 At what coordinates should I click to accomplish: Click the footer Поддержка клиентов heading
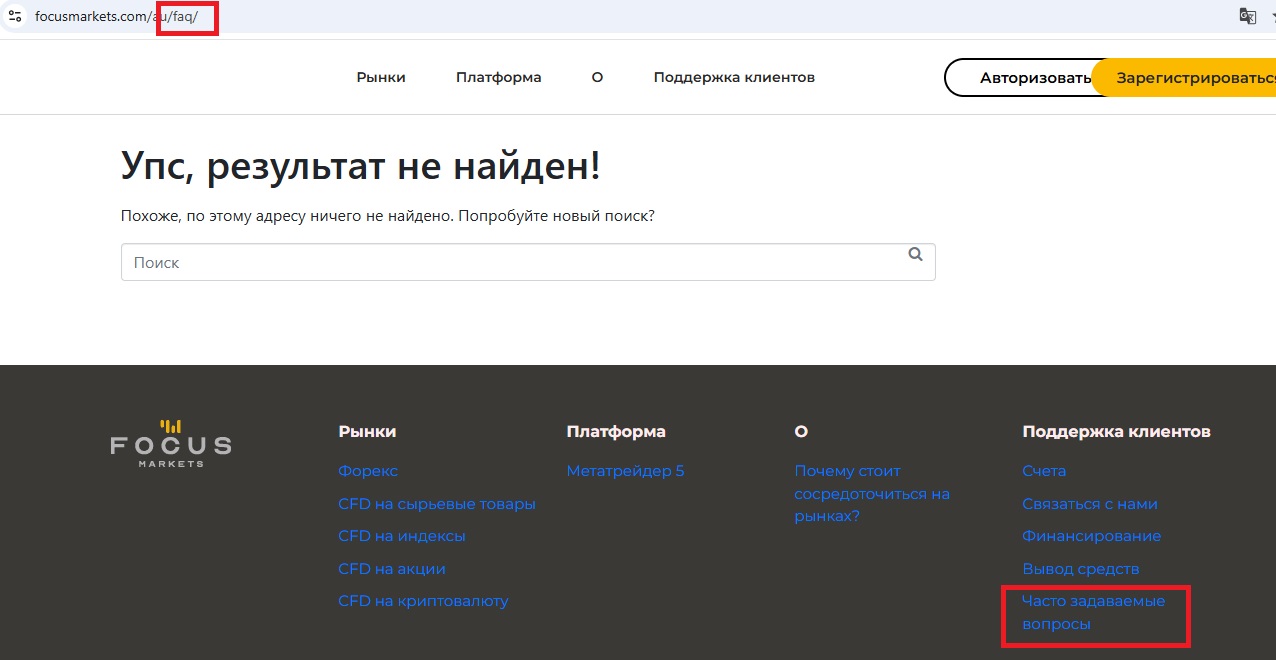(x=1116, y=432)
